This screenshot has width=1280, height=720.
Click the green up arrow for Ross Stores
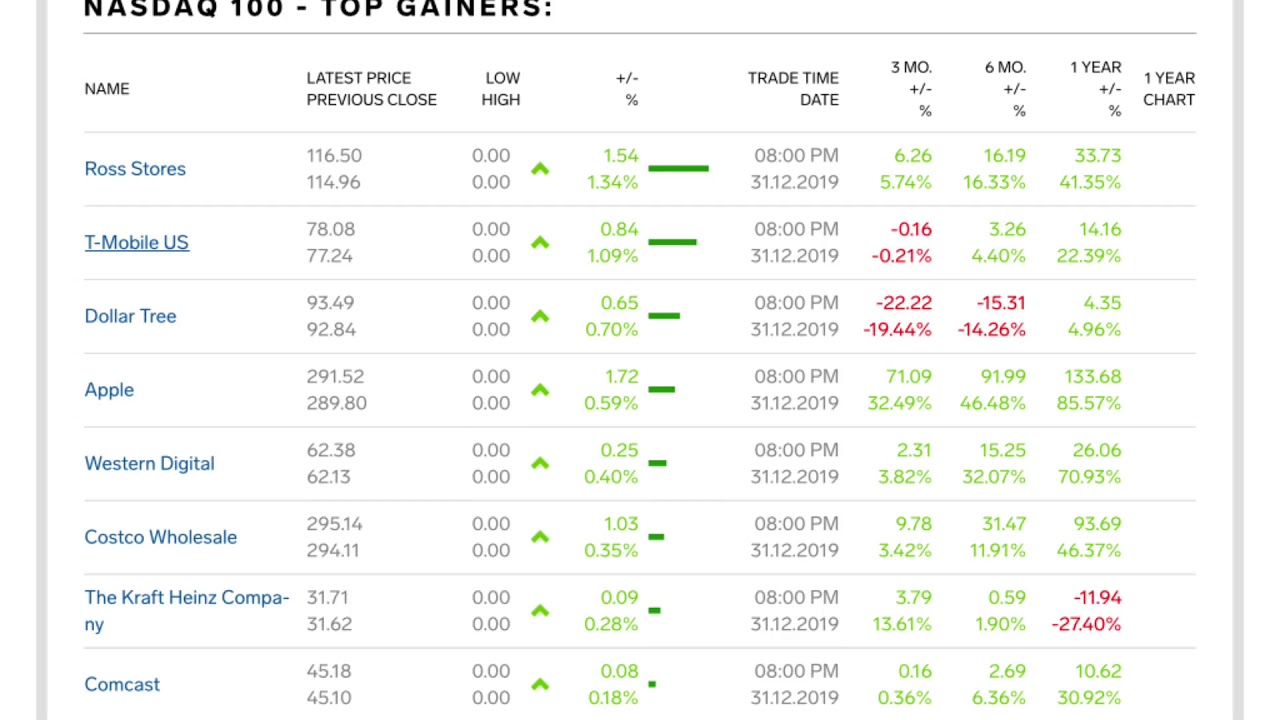(540, 169)
